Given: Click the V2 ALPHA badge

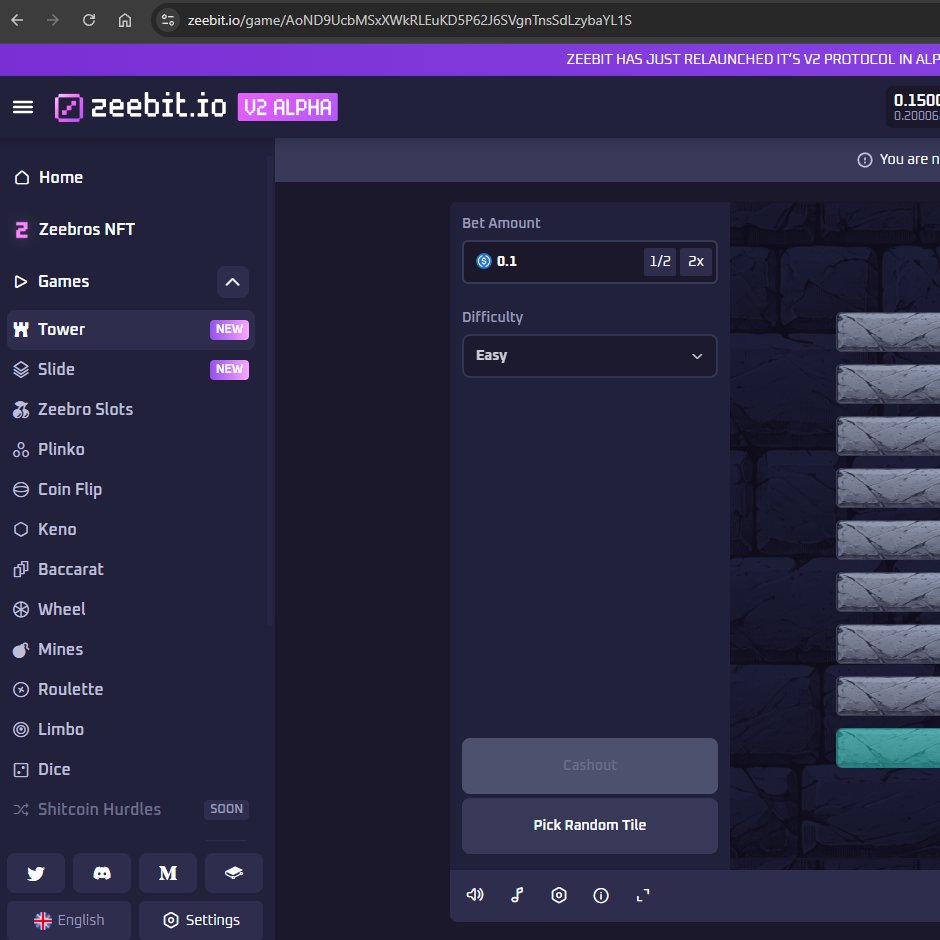Looking at the screenshot, I should pyautogui.click(x=288, y=107).
